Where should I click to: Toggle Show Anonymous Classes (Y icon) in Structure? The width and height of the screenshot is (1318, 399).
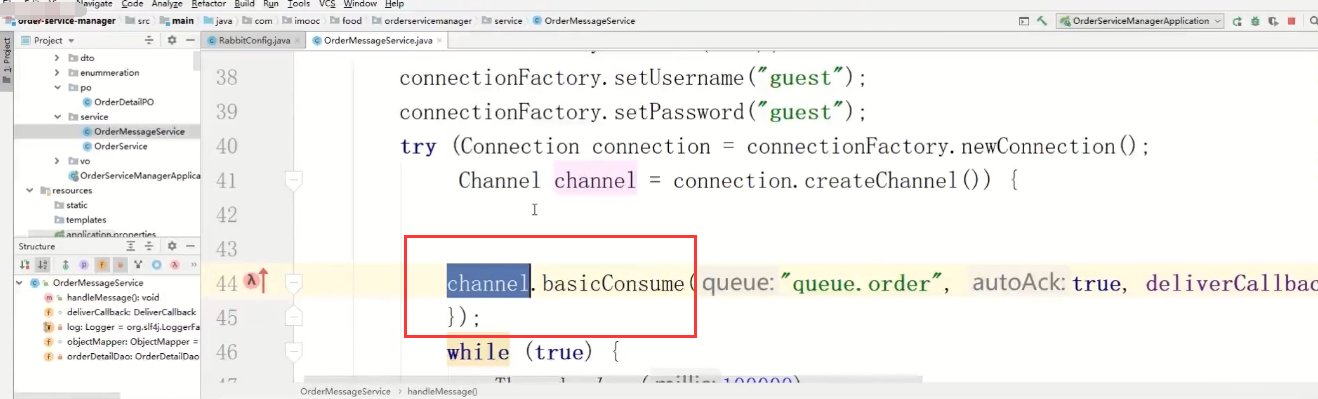(138, 265)
